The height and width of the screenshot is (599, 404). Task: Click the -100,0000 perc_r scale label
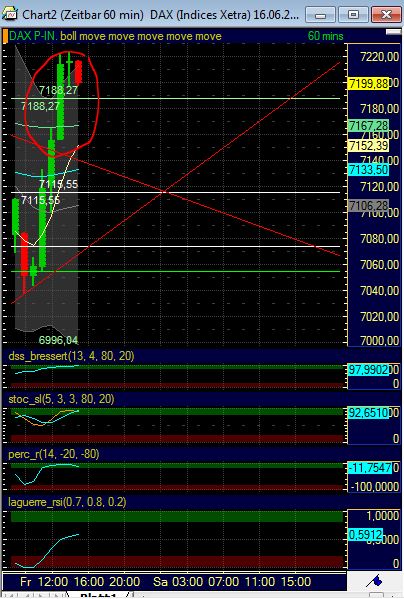(x=375, y=487)
